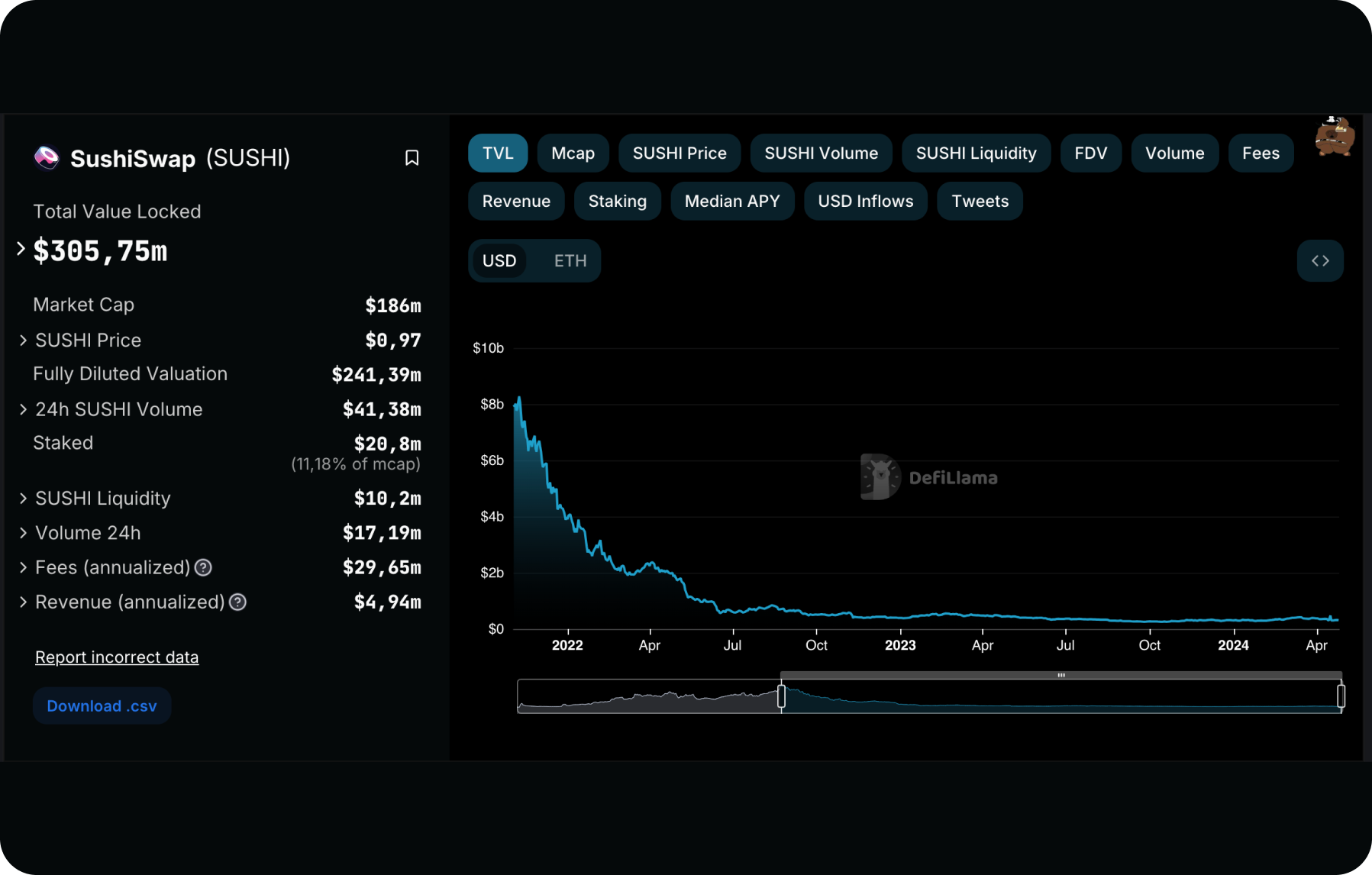Viewport: 1372px width, 875px height.
Task: Toggle Revenue chart series
Action: pos(516,202)
